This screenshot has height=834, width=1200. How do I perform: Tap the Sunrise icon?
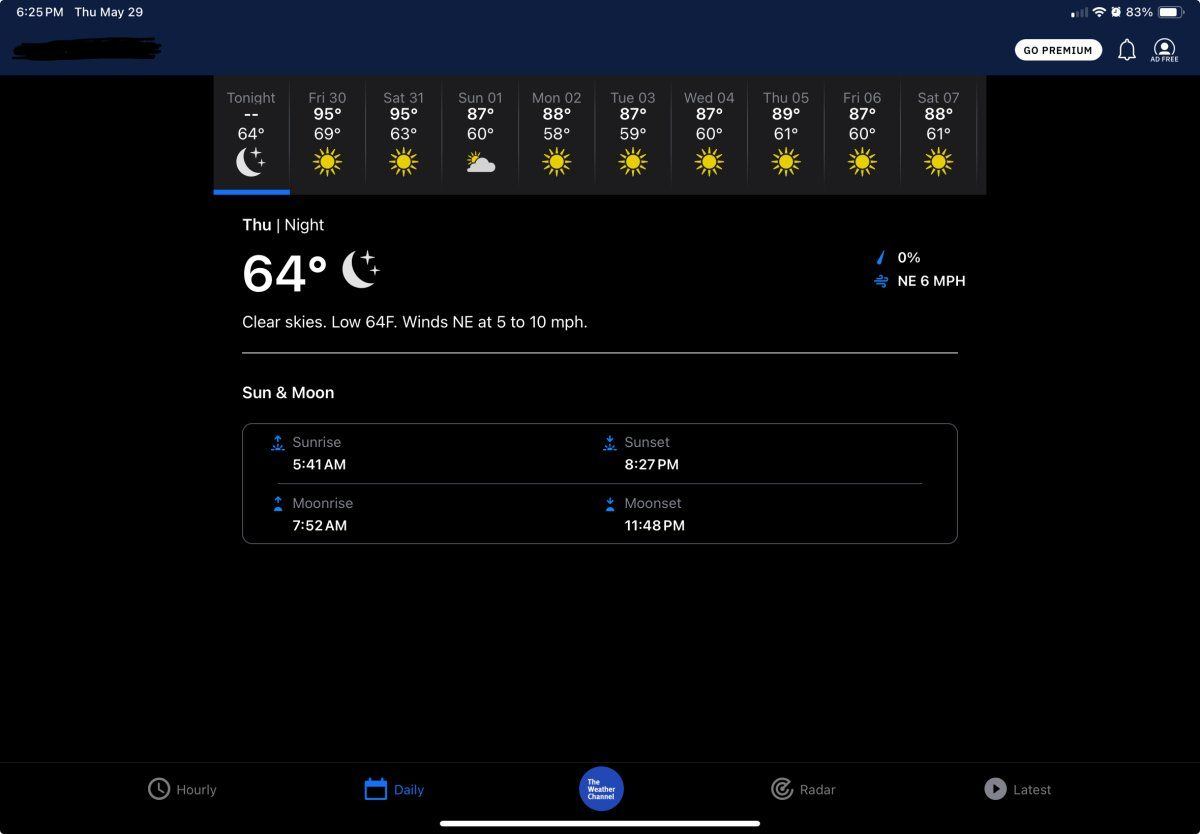(278, 442)
